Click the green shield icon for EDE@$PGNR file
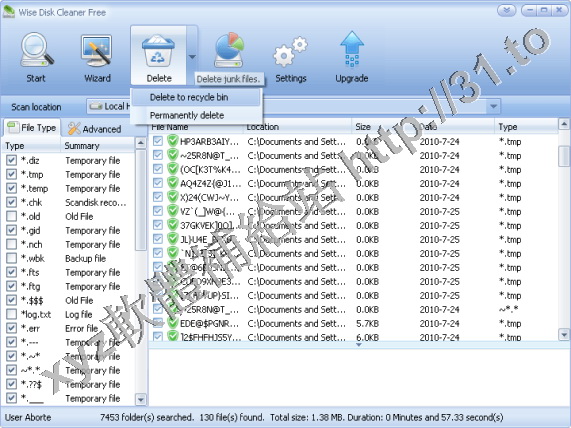571x428 pixels. [x=172, y=323]
